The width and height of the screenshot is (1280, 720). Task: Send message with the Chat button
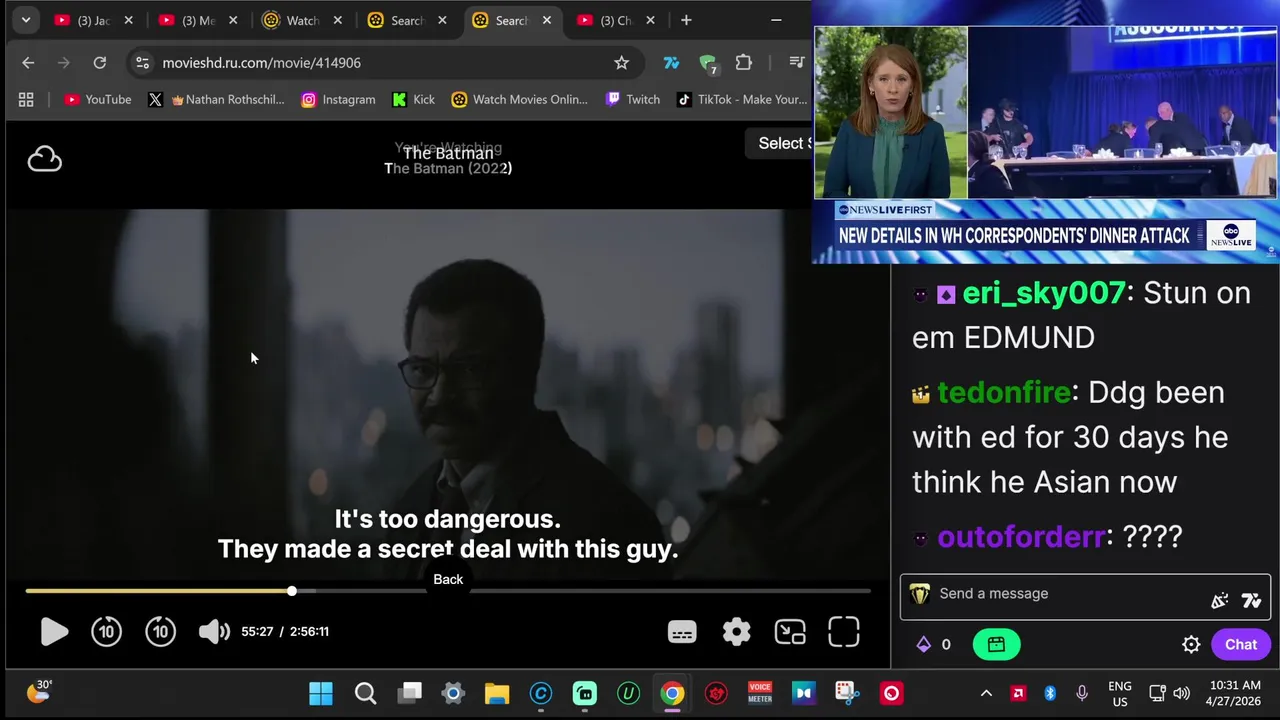point(1241,645)
